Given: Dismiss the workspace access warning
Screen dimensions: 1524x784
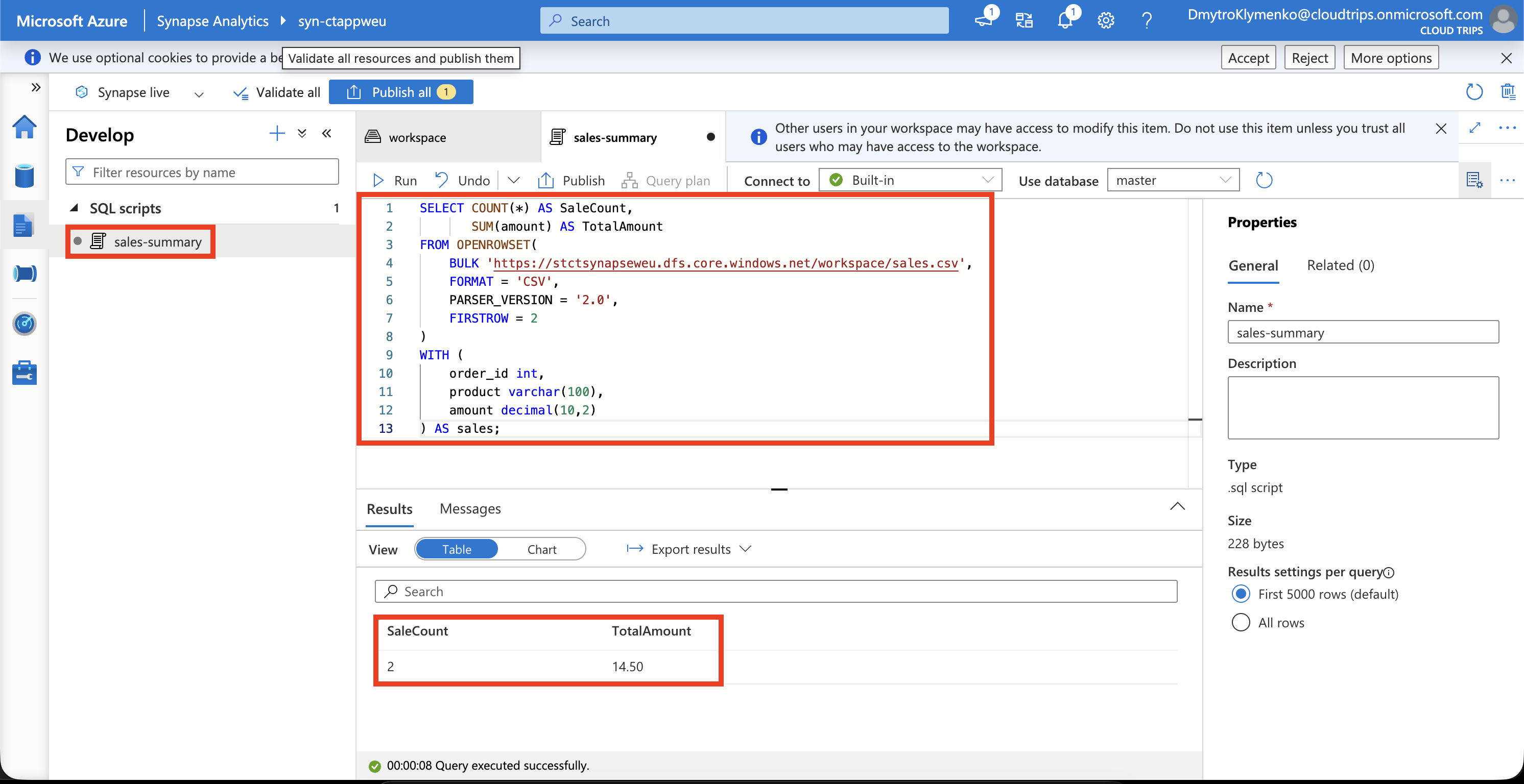Looking at the screenshot, I should tap(1441, 128).
